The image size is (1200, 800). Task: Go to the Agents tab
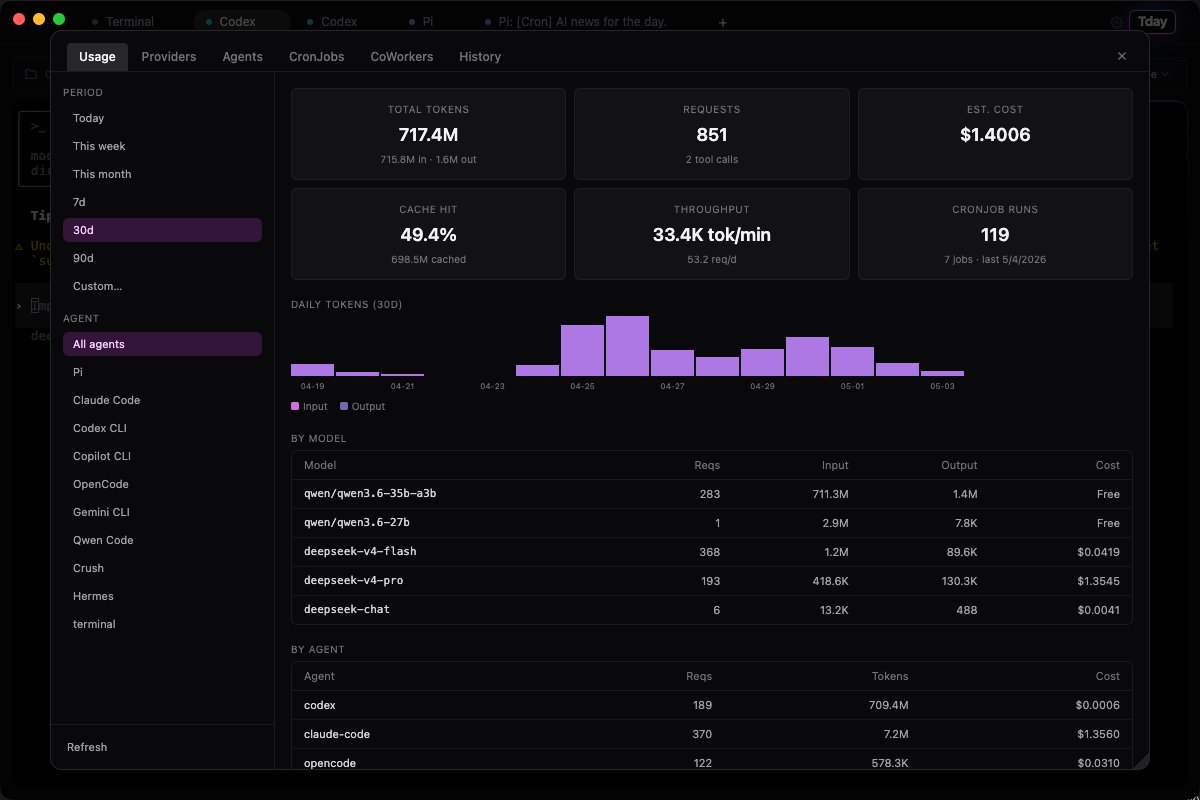click(x=243, y=57)
